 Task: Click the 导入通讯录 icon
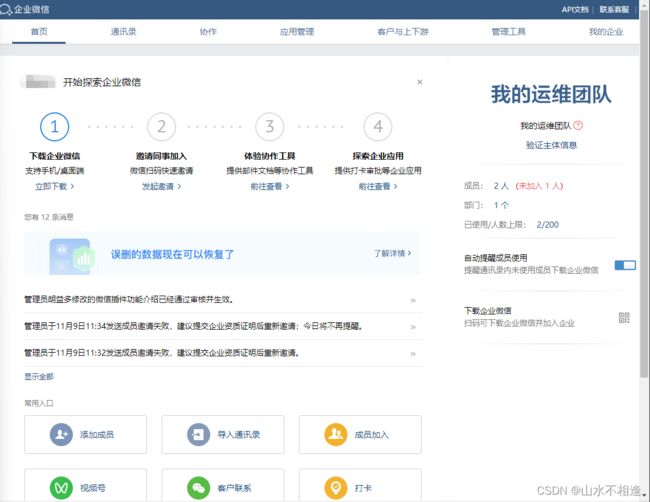point(199,434)
